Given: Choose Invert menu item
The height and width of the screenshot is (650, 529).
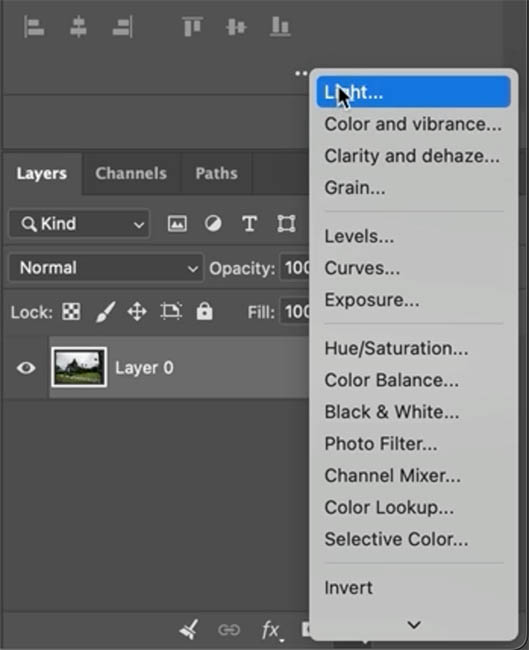Looking at the screenshot, I should point(413,588).
